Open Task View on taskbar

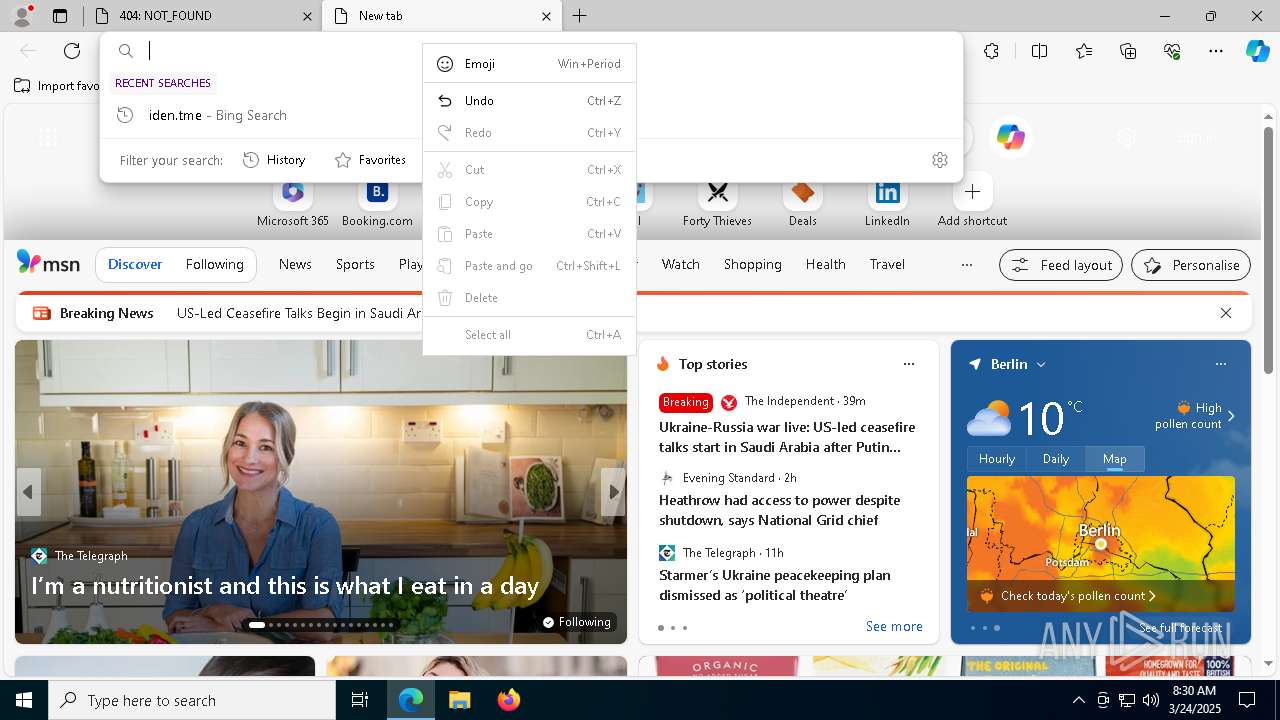[360, 700]
